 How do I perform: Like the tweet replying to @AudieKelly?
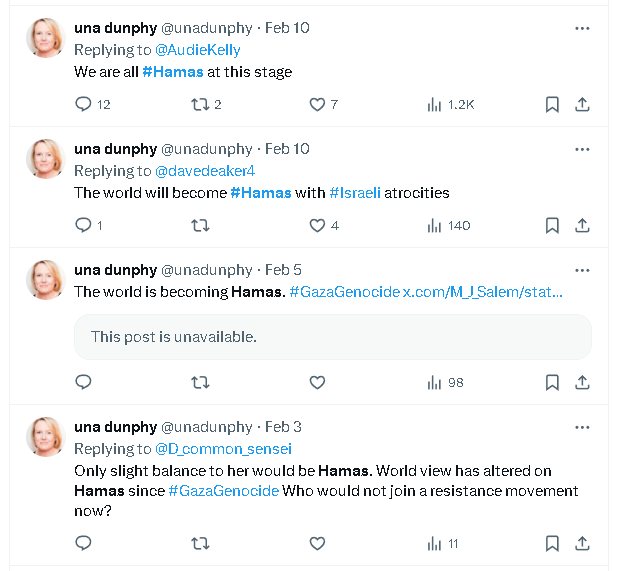pyautogui.click(x=317, y=104)
